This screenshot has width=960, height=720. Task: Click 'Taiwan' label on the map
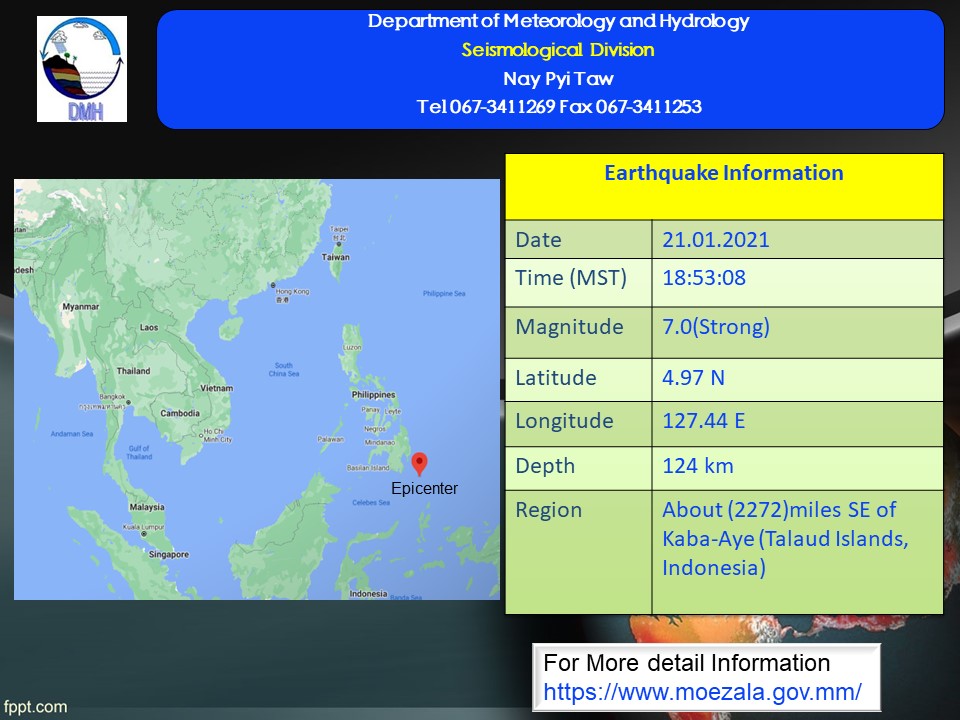coord(336,257)
